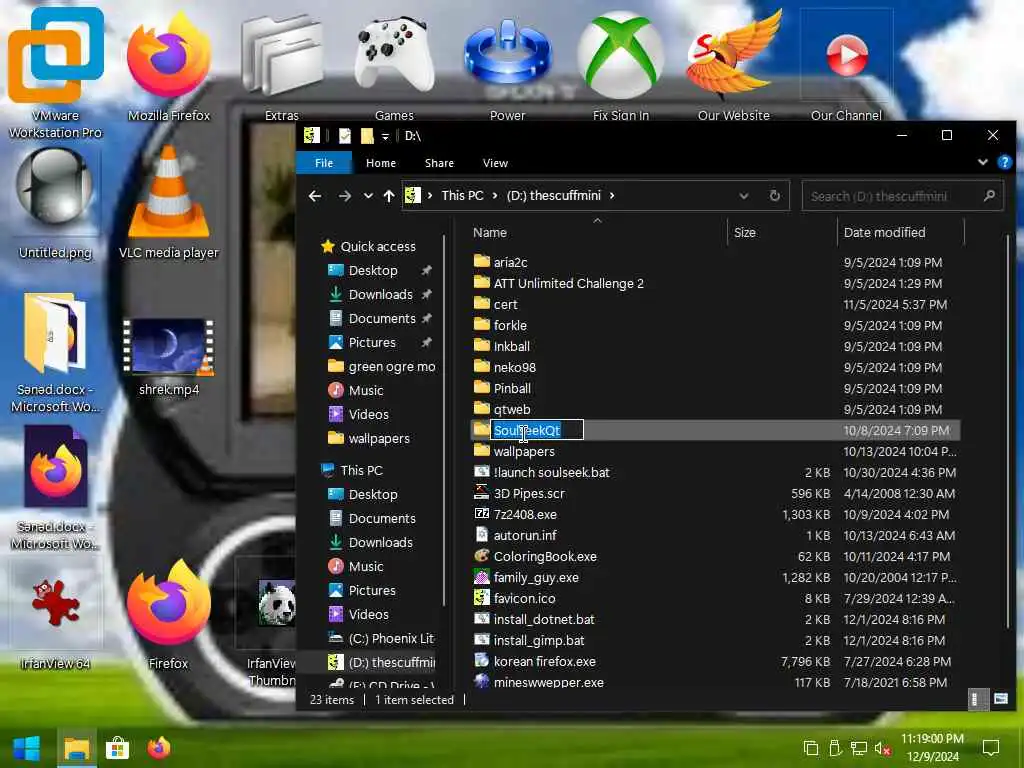Go back in File Explorer
This screenshot has width=1024, height=768.
pos(315,196)
